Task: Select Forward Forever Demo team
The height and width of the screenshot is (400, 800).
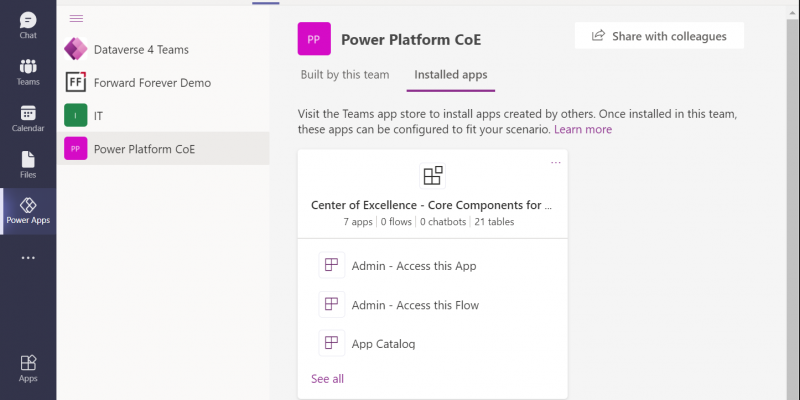Action: 163,83
